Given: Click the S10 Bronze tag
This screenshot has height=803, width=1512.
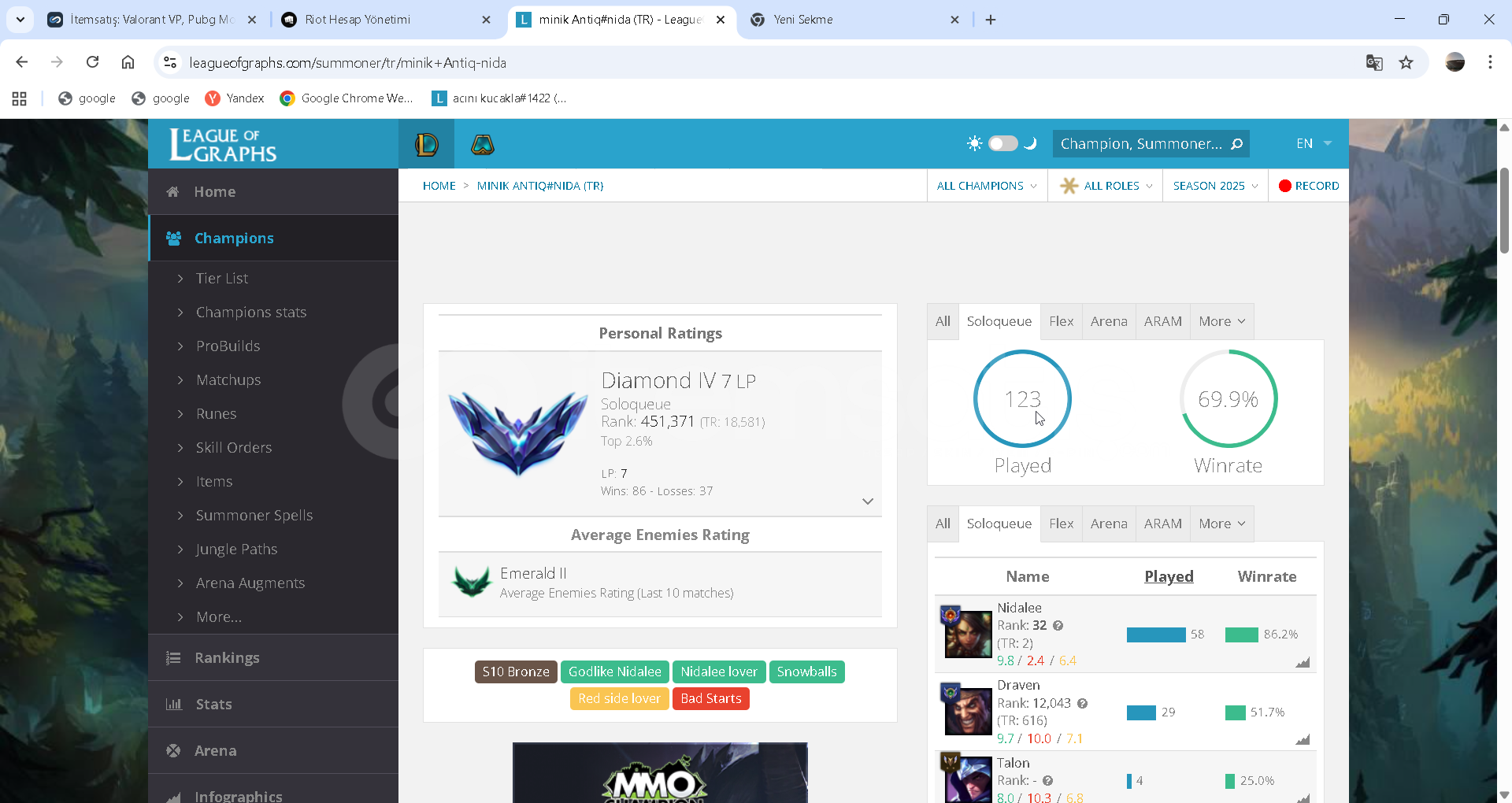Looking at the screenshot, I should click(x=516, y=672).
